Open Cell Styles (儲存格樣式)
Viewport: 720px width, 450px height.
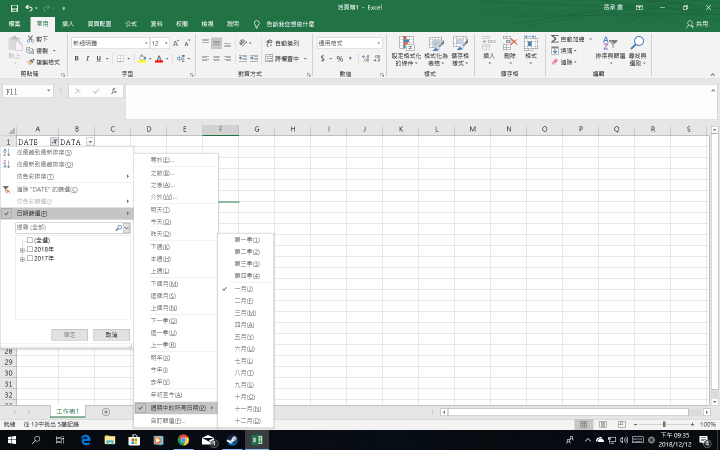[460, 51]
